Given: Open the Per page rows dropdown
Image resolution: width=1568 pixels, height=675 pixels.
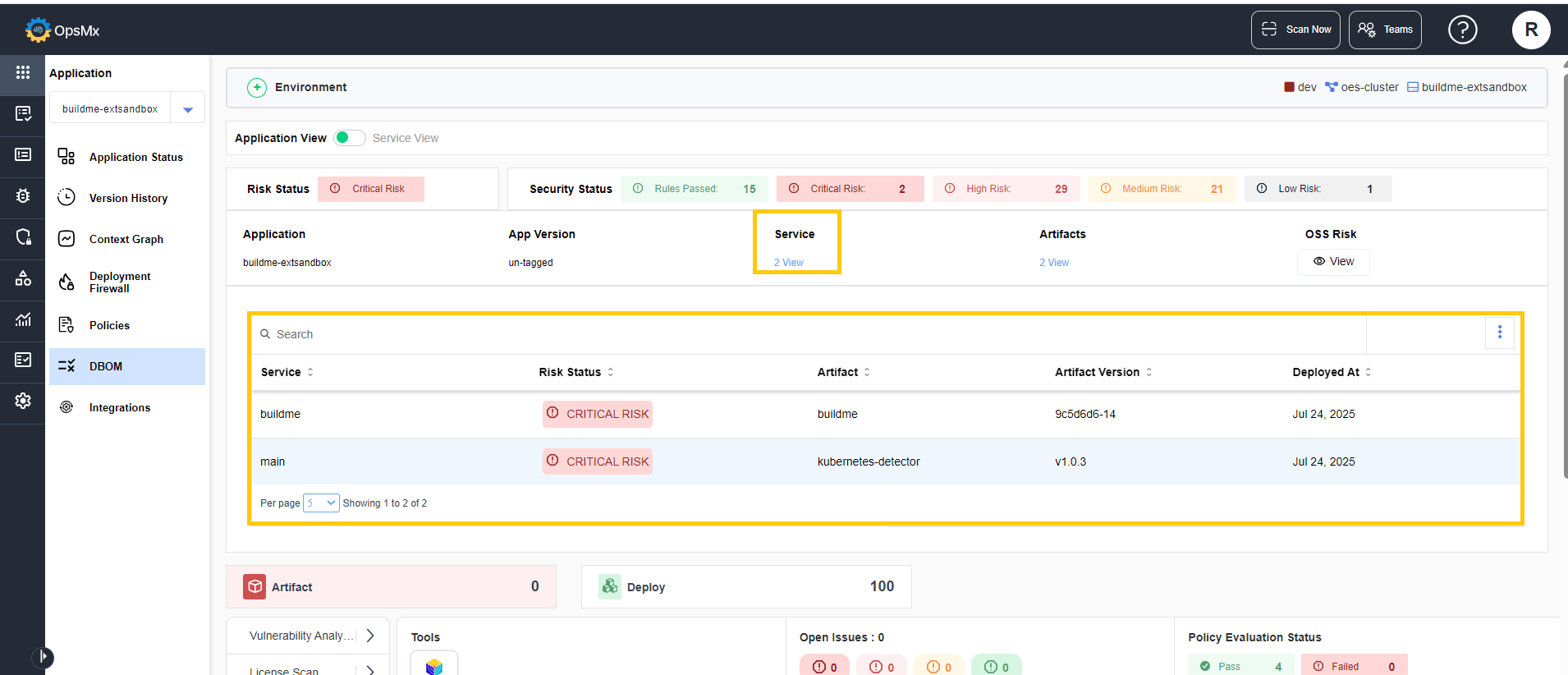Looking at the screenshot, I should point(321,503).
